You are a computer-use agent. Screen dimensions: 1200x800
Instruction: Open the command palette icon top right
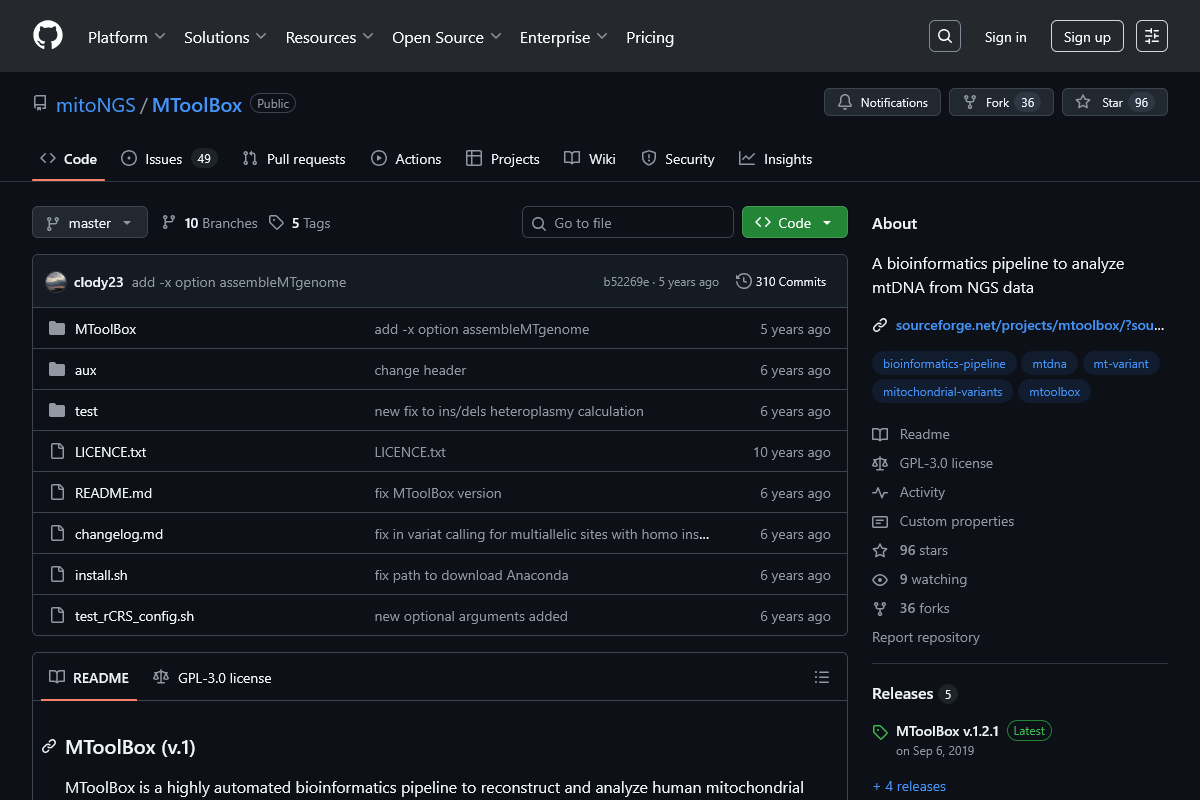point(1151,35)
